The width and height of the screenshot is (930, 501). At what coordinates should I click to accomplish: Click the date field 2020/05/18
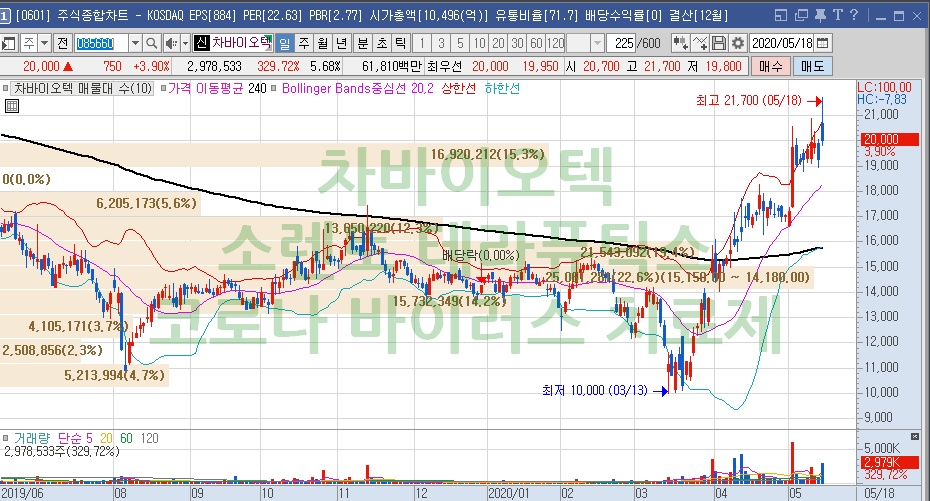coord(782,43)
